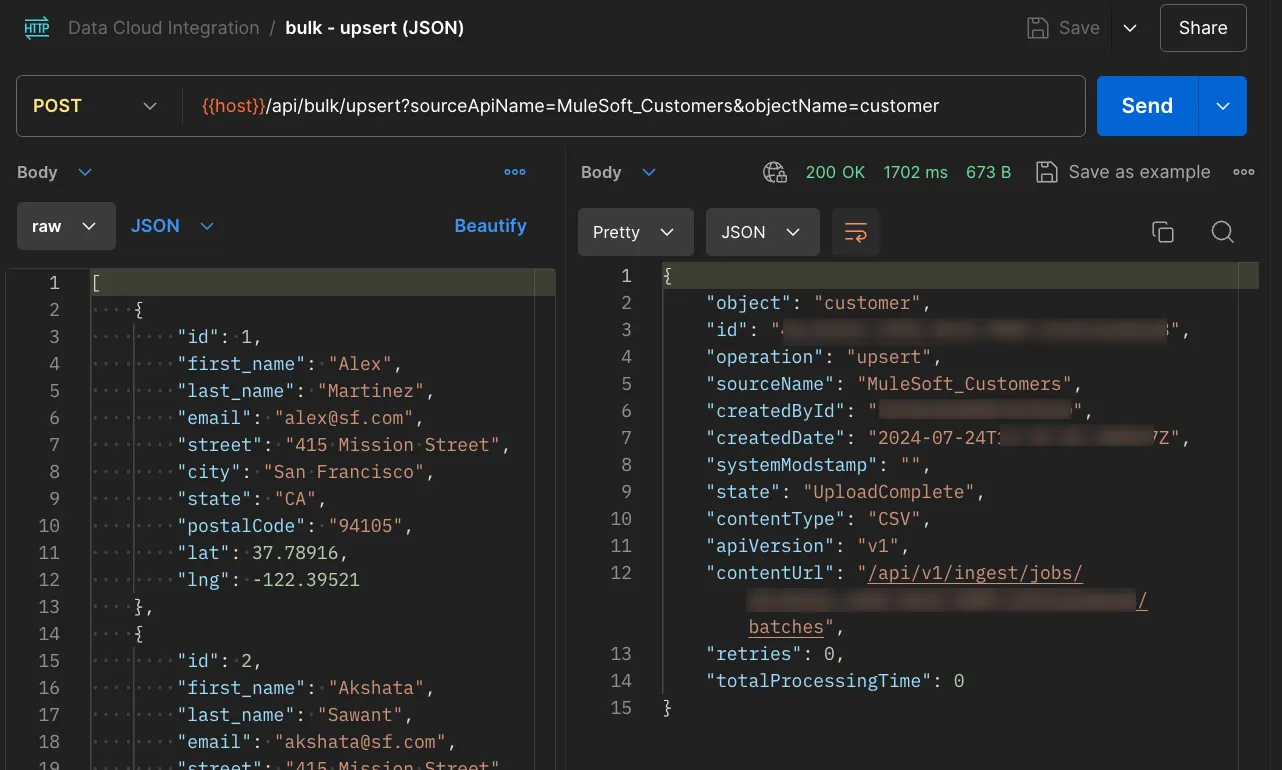
Task: Click the "systemModstamp" key
Action: pyautogui.click(x=793, y=465)
